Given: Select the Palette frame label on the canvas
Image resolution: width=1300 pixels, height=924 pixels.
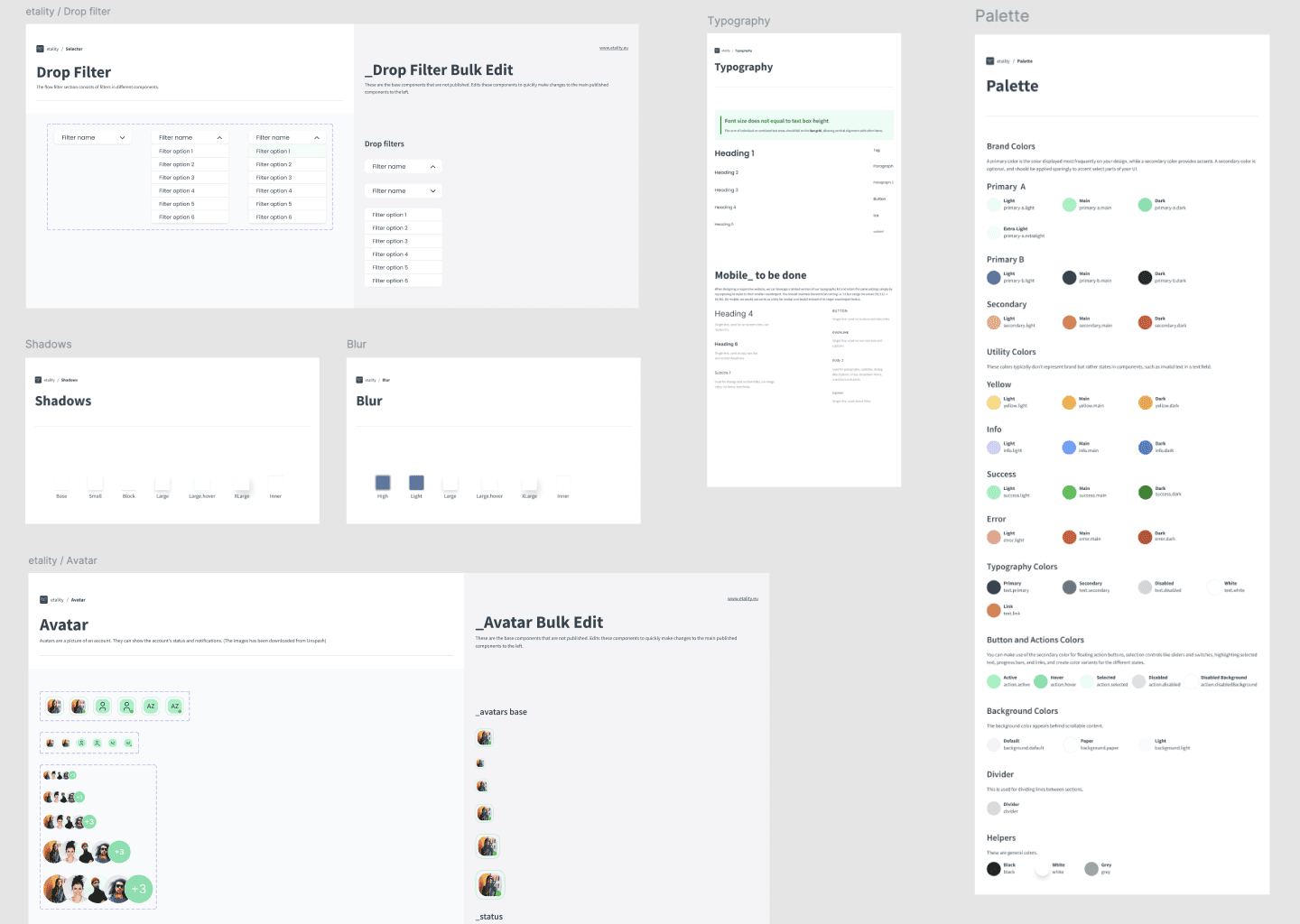Looking at the screenshot, I should pos(1002,15).
